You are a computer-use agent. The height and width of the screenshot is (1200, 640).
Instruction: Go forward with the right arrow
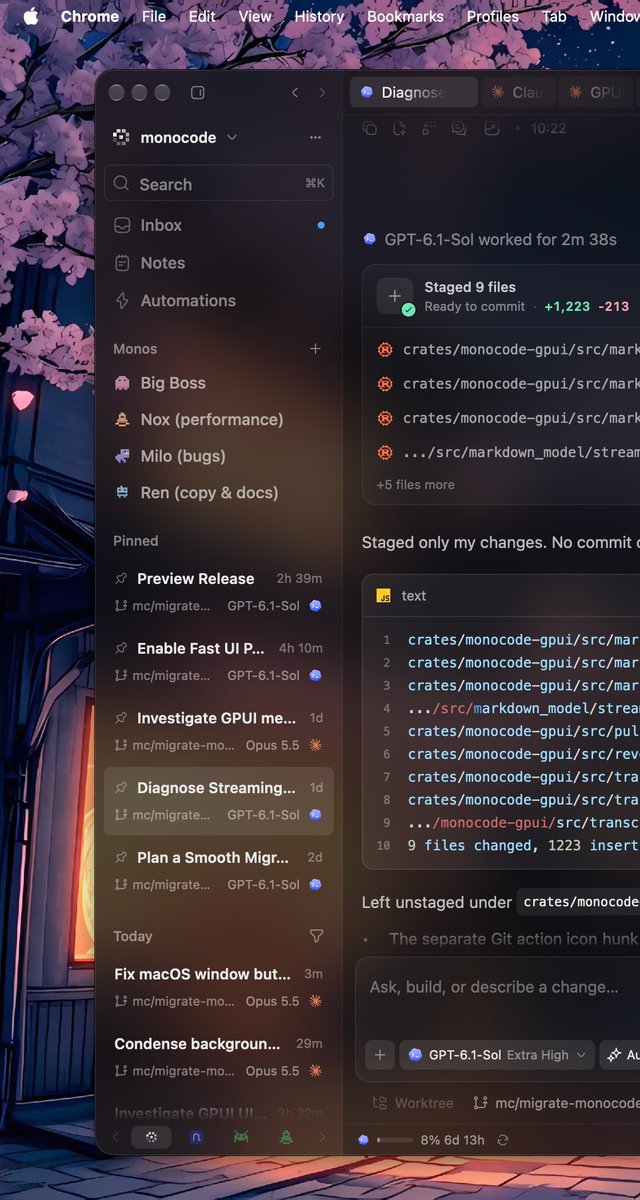pyautogui.click(x=322, y=93)
